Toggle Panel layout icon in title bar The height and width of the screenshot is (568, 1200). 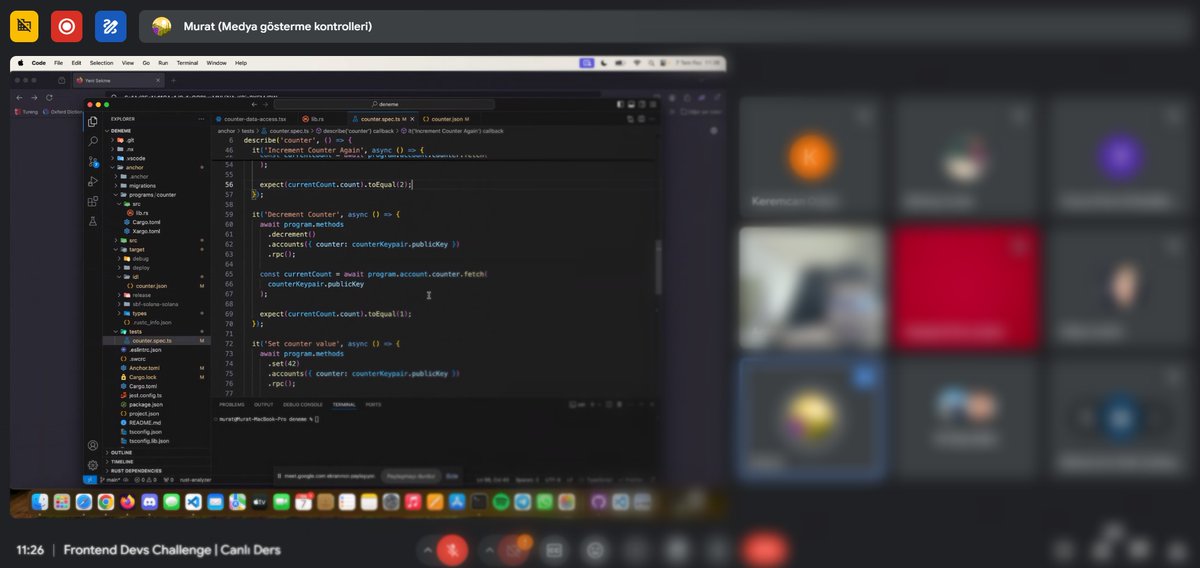pyautogui.click(x=631, y=104)
